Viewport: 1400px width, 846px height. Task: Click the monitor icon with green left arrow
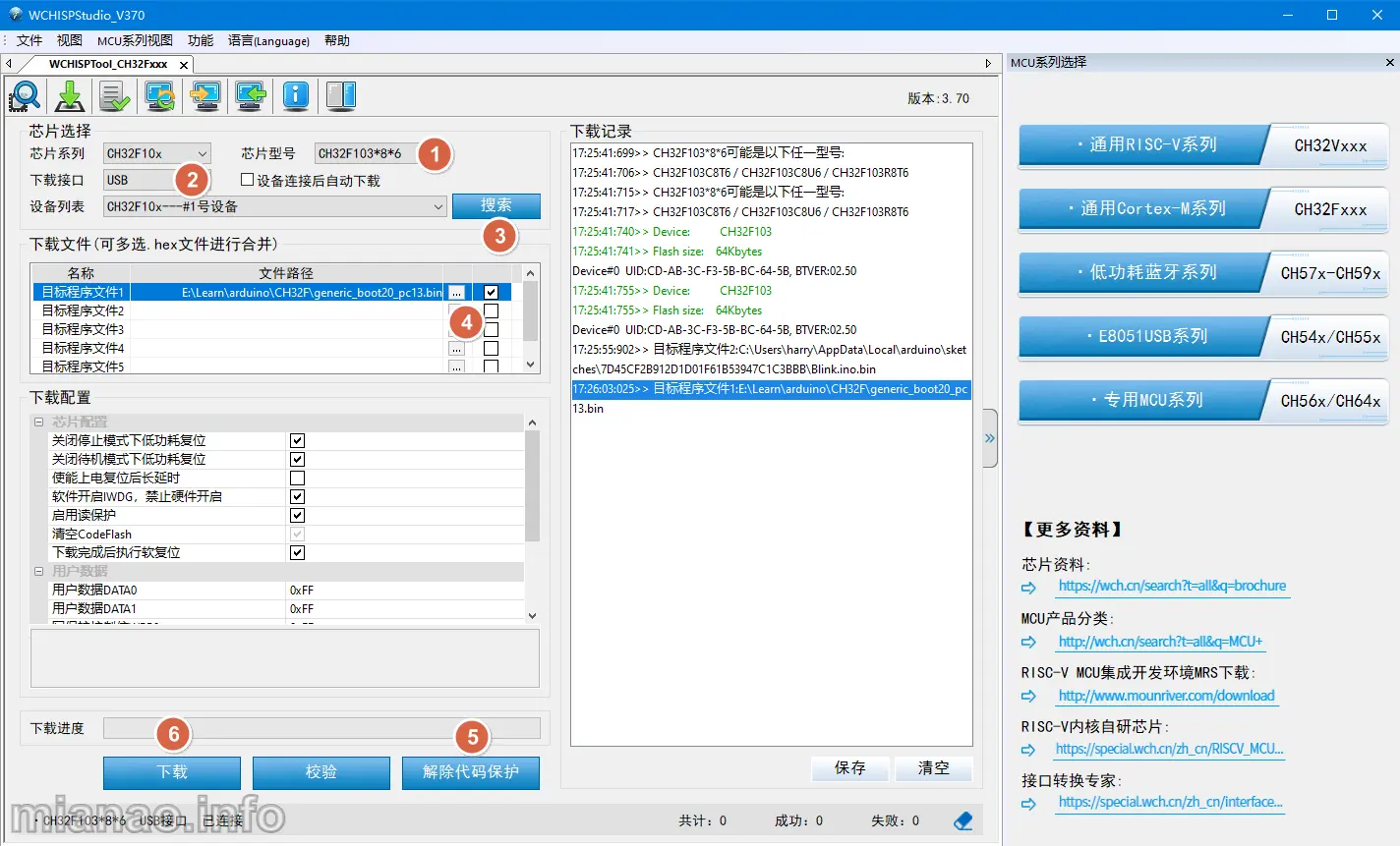click(x=251, y=95)
